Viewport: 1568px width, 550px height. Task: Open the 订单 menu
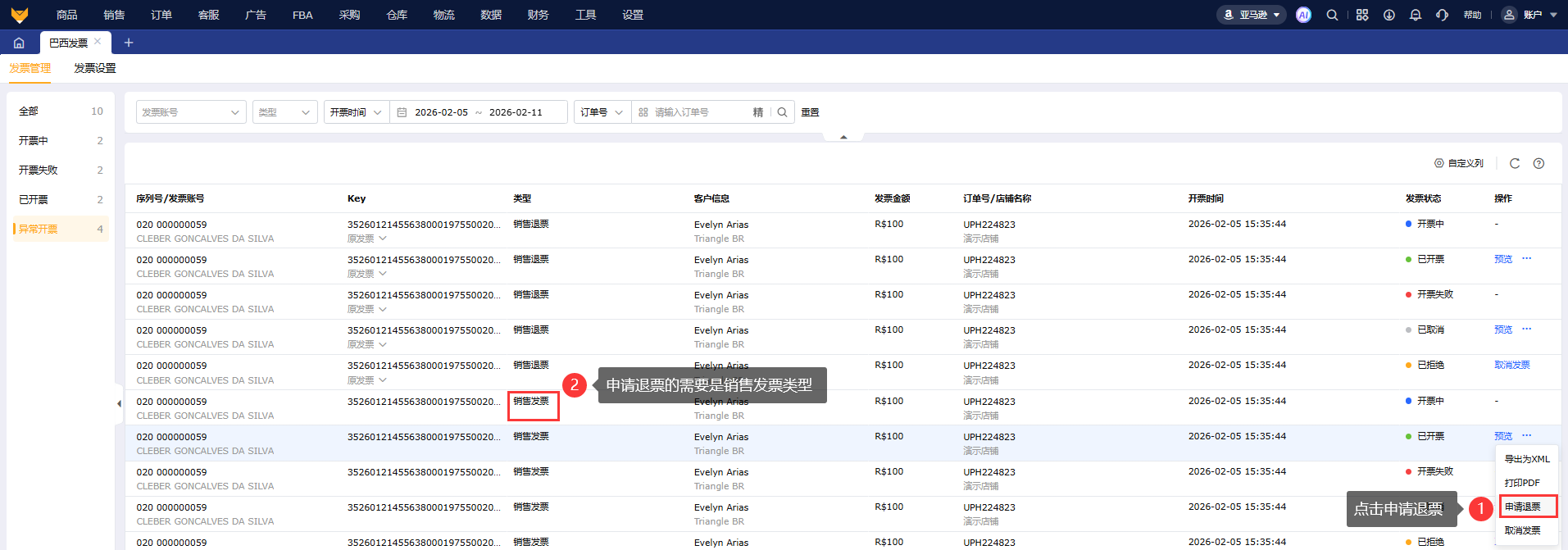click(161, 15)
